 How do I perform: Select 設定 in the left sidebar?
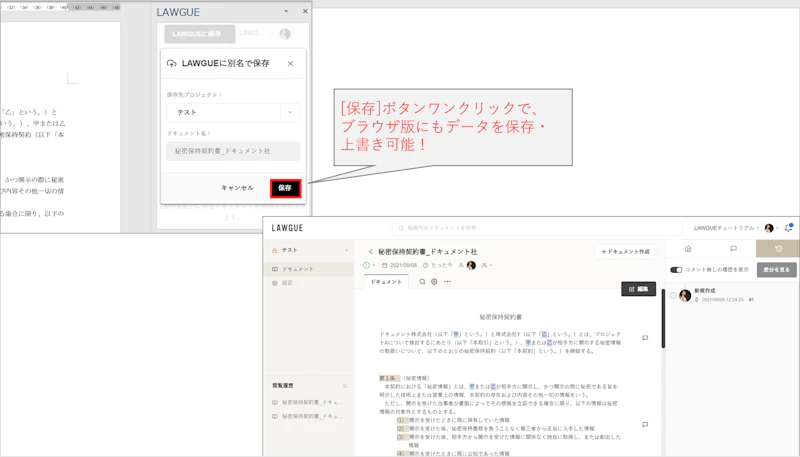287,283
